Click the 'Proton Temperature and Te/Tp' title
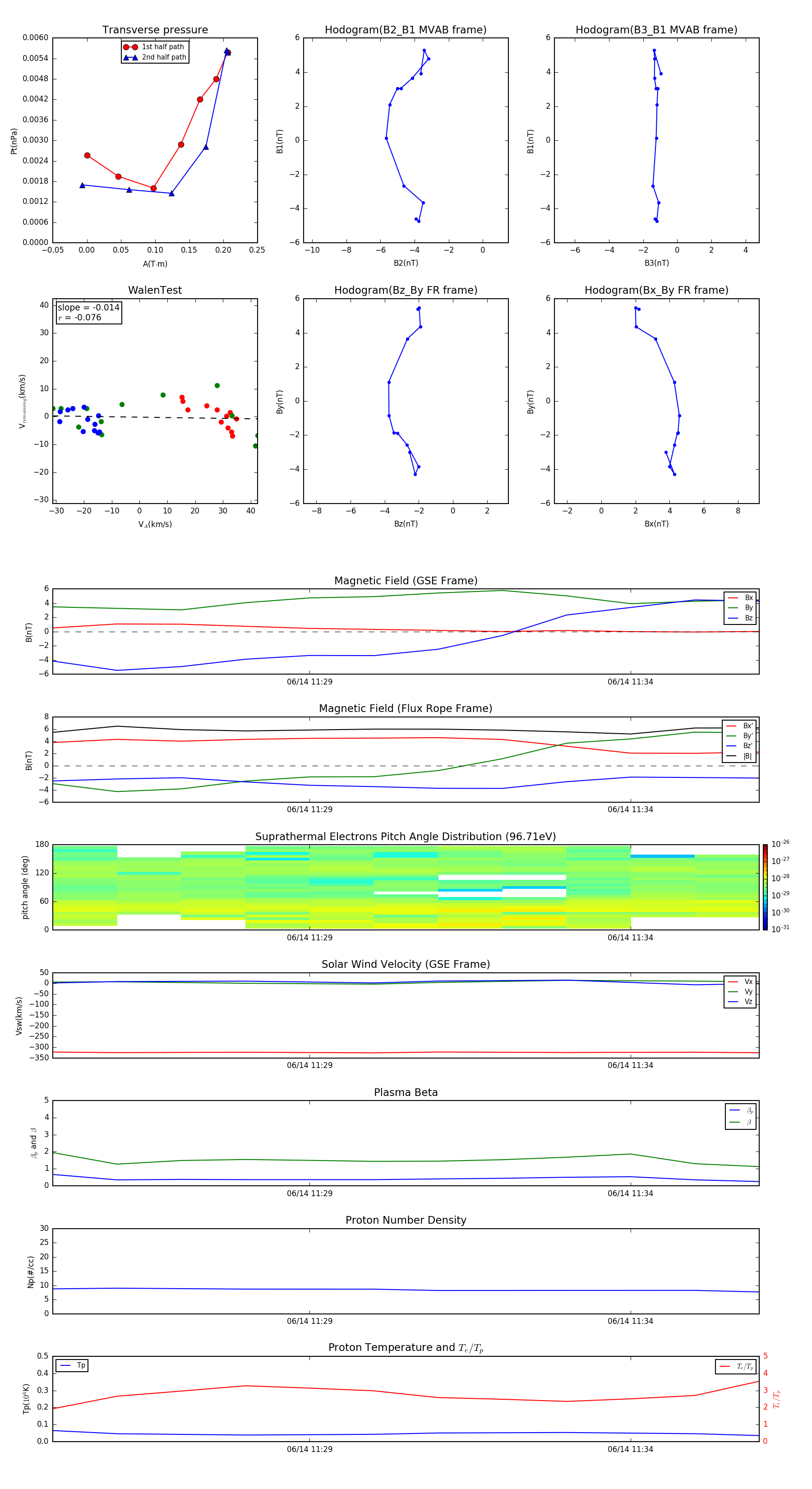Screen dimensions: 812x1489 pyautogui.click(x=406, y=1347)
